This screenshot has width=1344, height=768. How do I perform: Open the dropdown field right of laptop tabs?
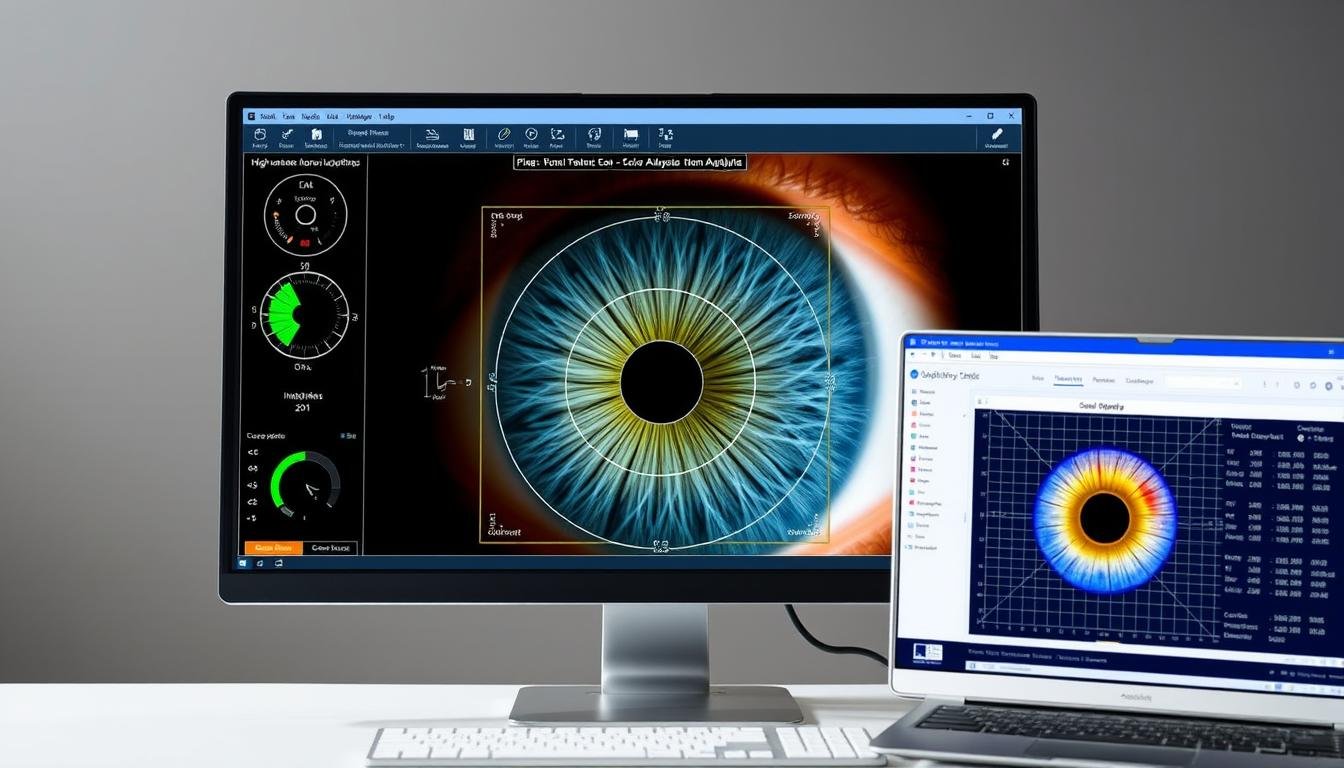click(1204, 383)
